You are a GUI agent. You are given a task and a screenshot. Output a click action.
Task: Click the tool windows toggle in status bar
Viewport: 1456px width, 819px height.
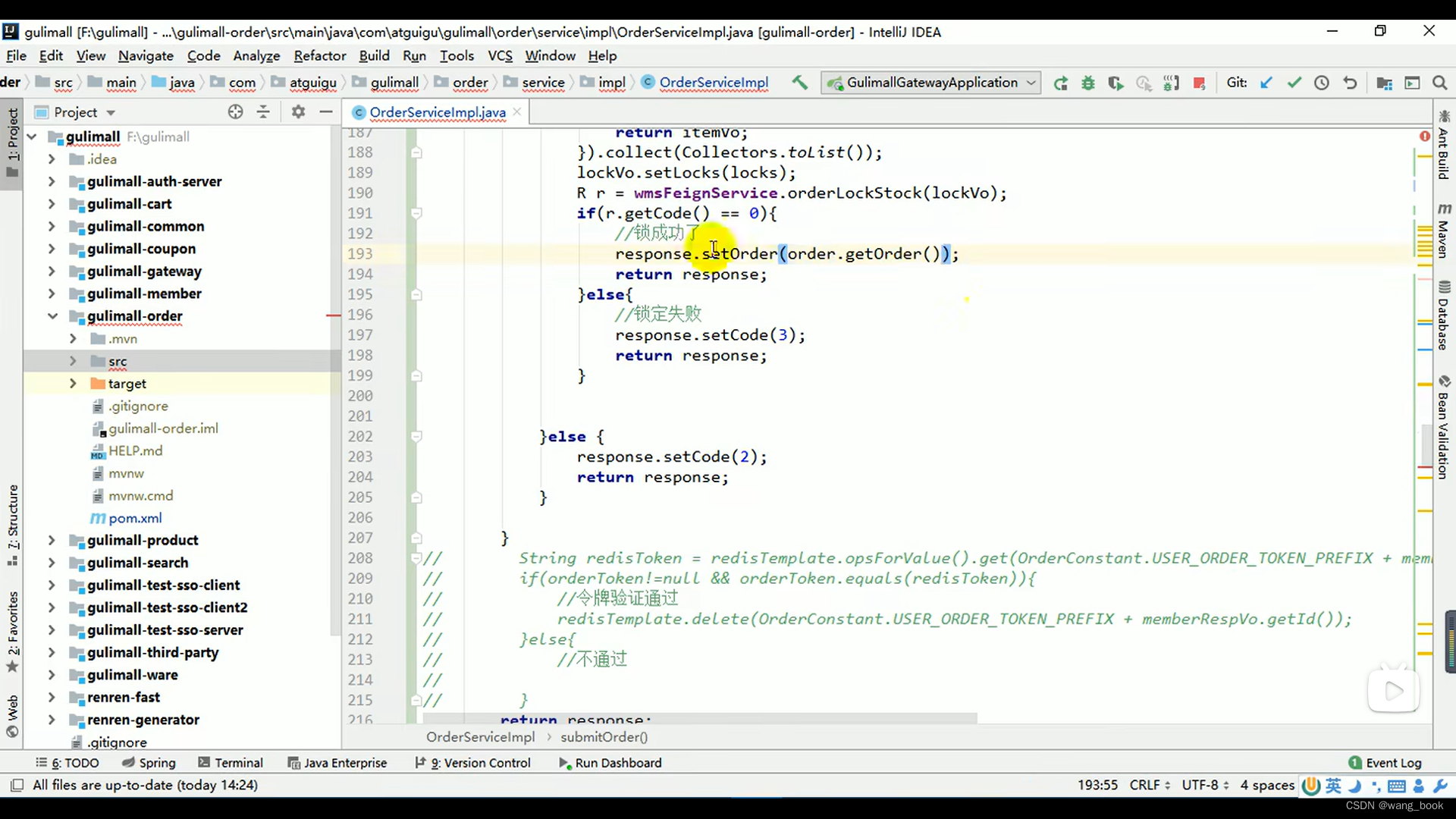pyautogui.click(x=17, y=785)
